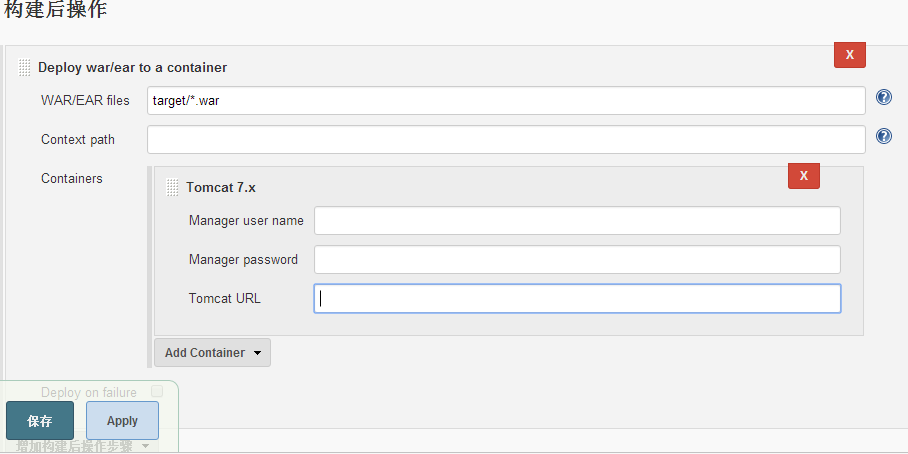Open the add post-build step dropdown

[82, 446]
